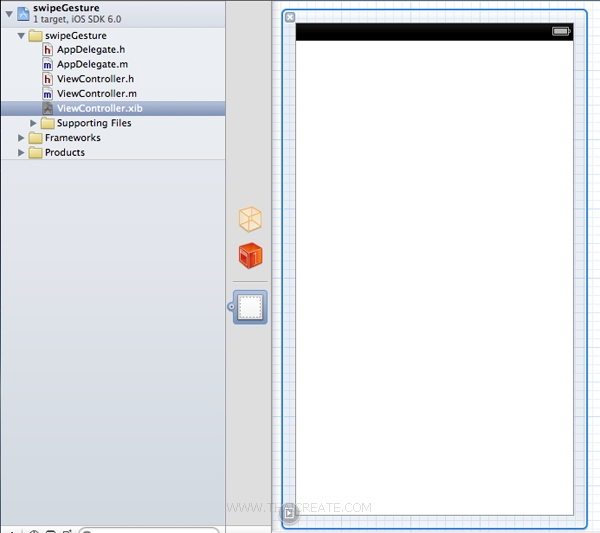
Task: Click the Xcode project blueprint icon
Action: (23, 14)
